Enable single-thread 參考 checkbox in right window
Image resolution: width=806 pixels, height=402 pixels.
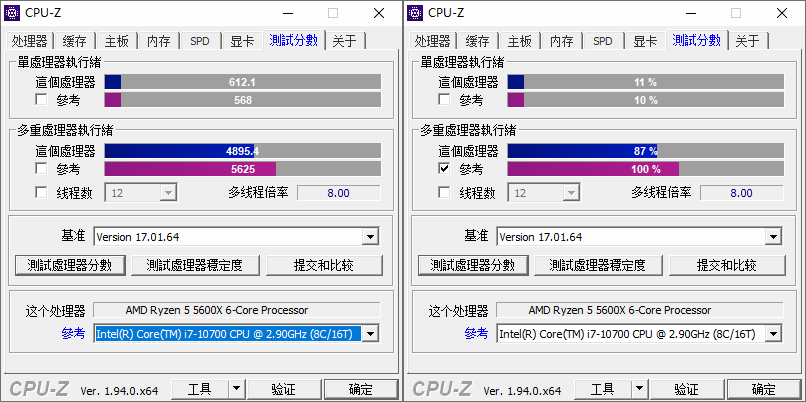(444, 100)
